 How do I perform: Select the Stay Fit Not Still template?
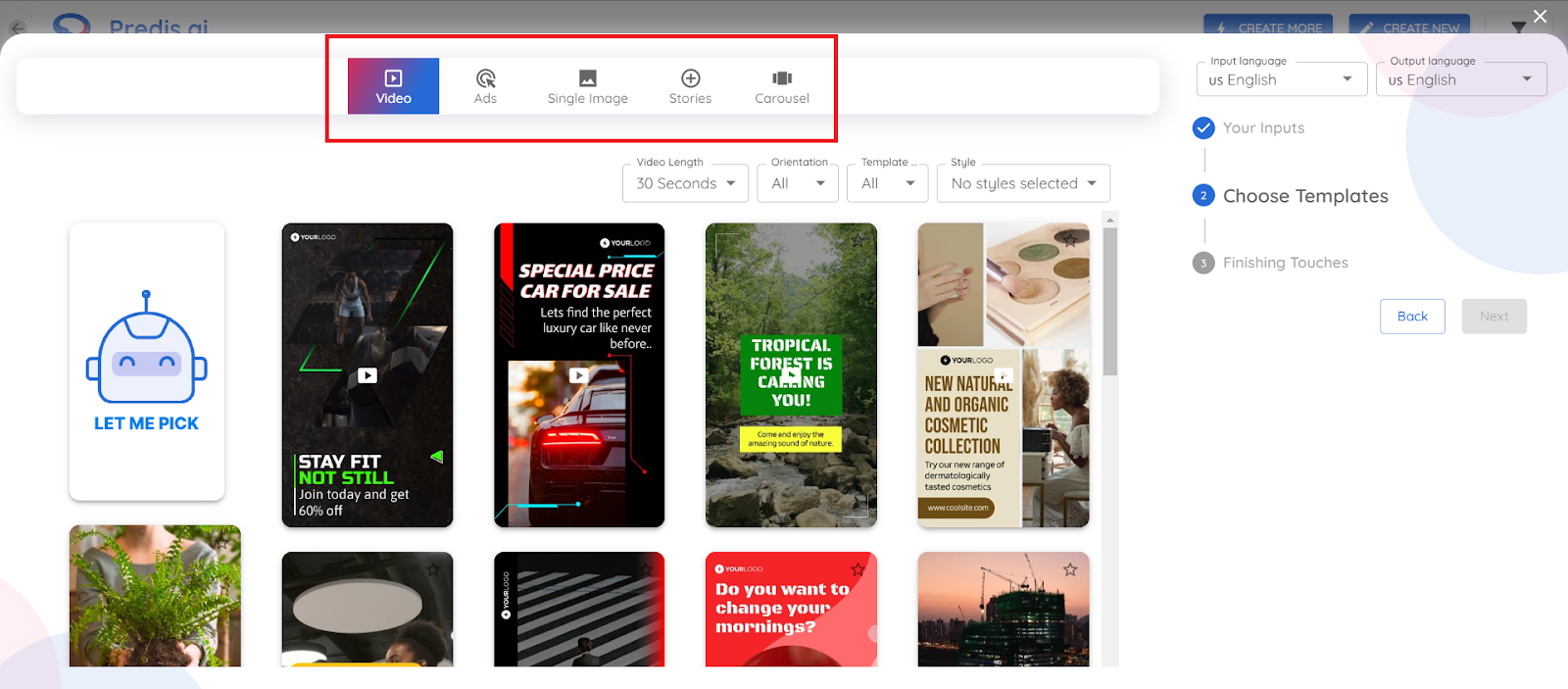click(x=367, y=375)
